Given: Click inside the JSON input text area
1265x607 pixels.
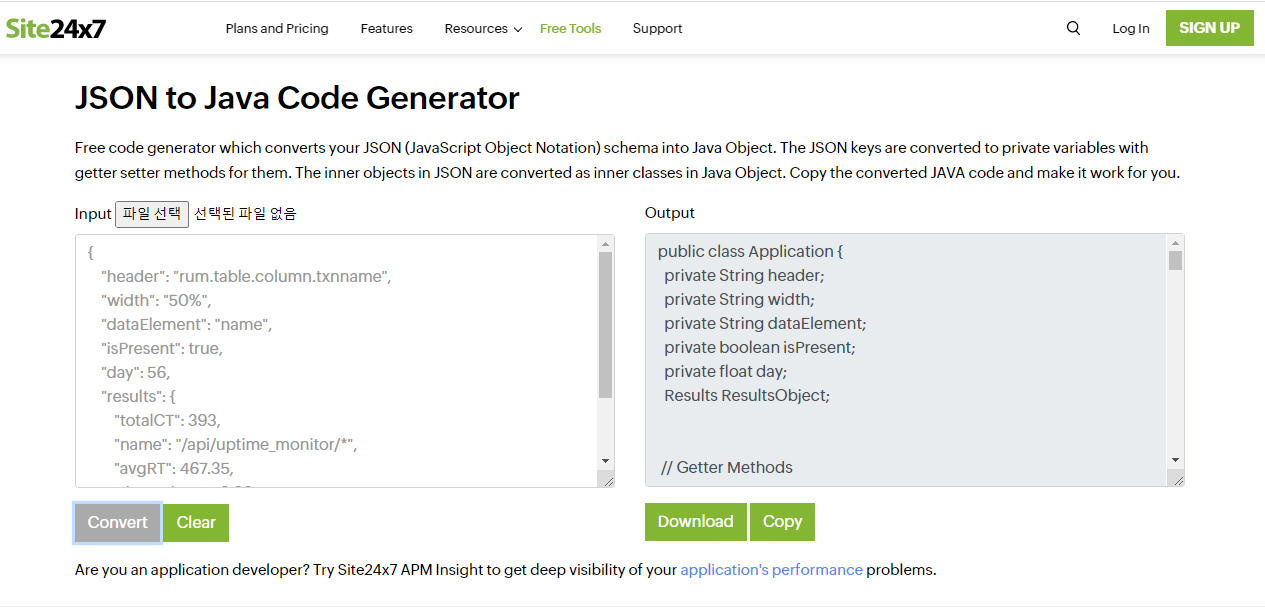Looking at the screenshot, I should (x=337, y=361).
